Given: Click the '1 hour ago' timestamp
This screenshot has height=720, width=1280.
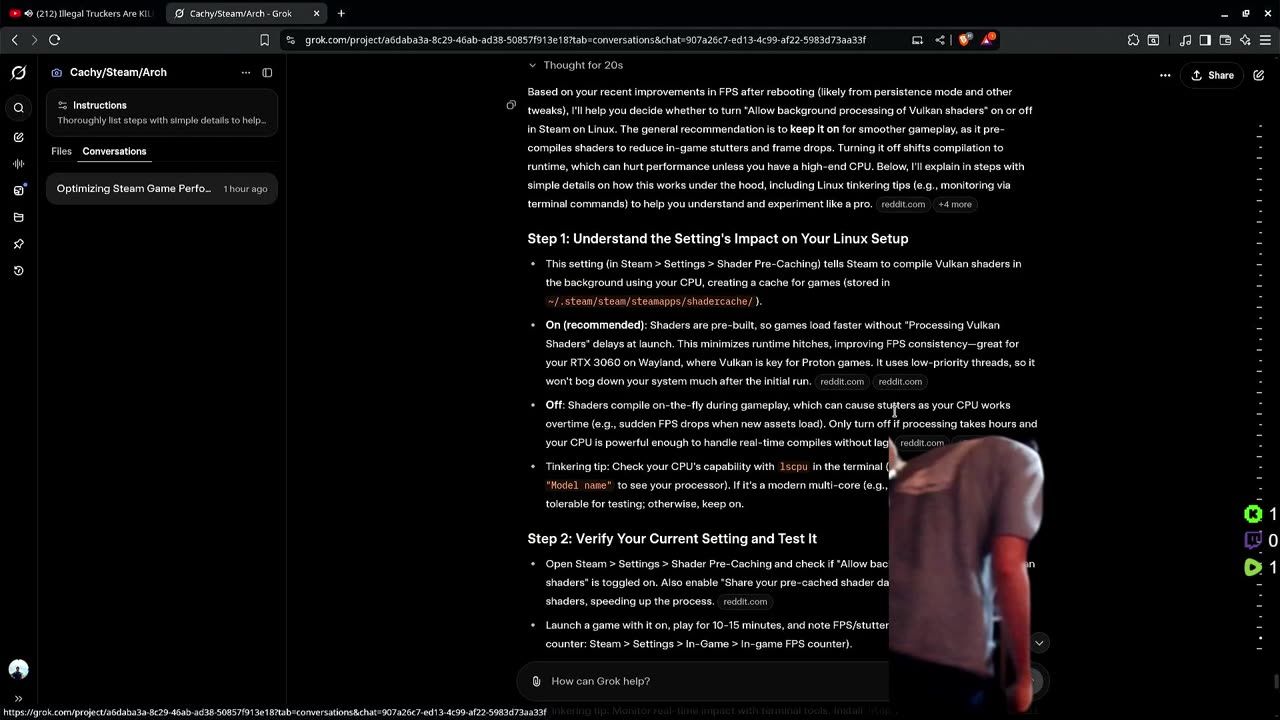Looking at the screenshot, I should pyautogui.click(x=245, y=189).
